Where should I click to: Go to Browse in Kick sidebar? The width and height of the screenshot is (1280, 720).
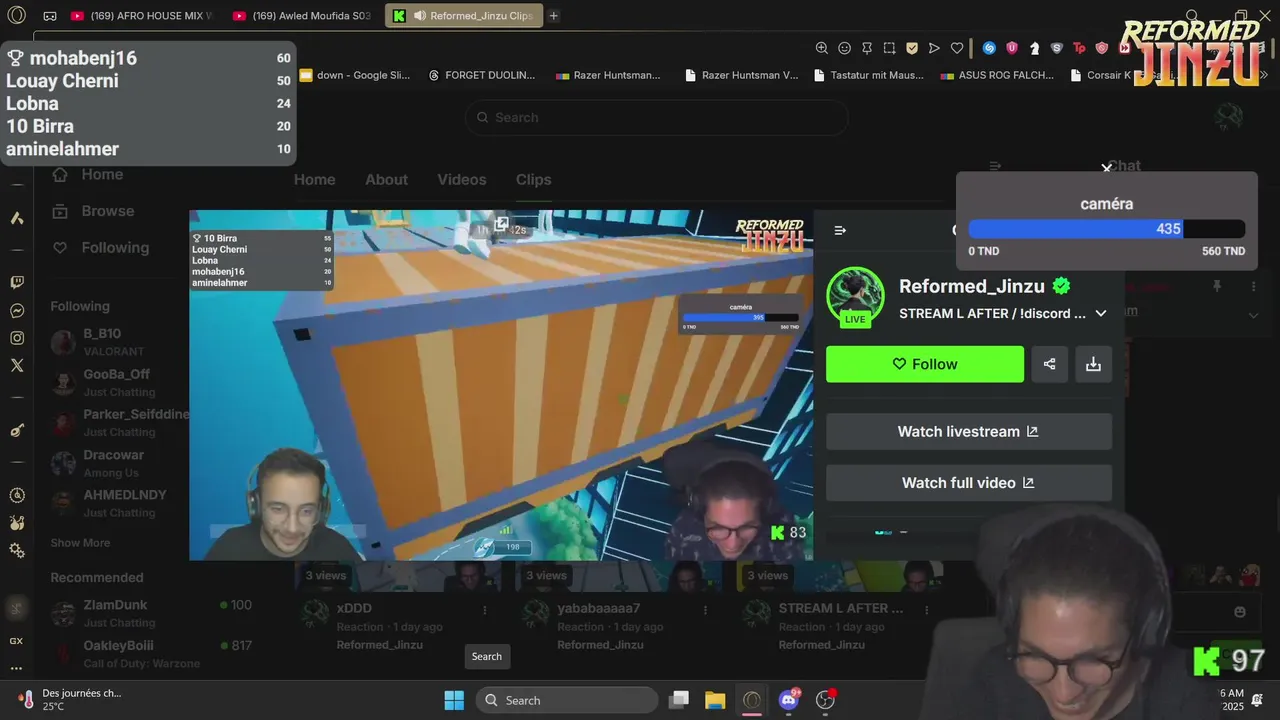coord(93,211)
